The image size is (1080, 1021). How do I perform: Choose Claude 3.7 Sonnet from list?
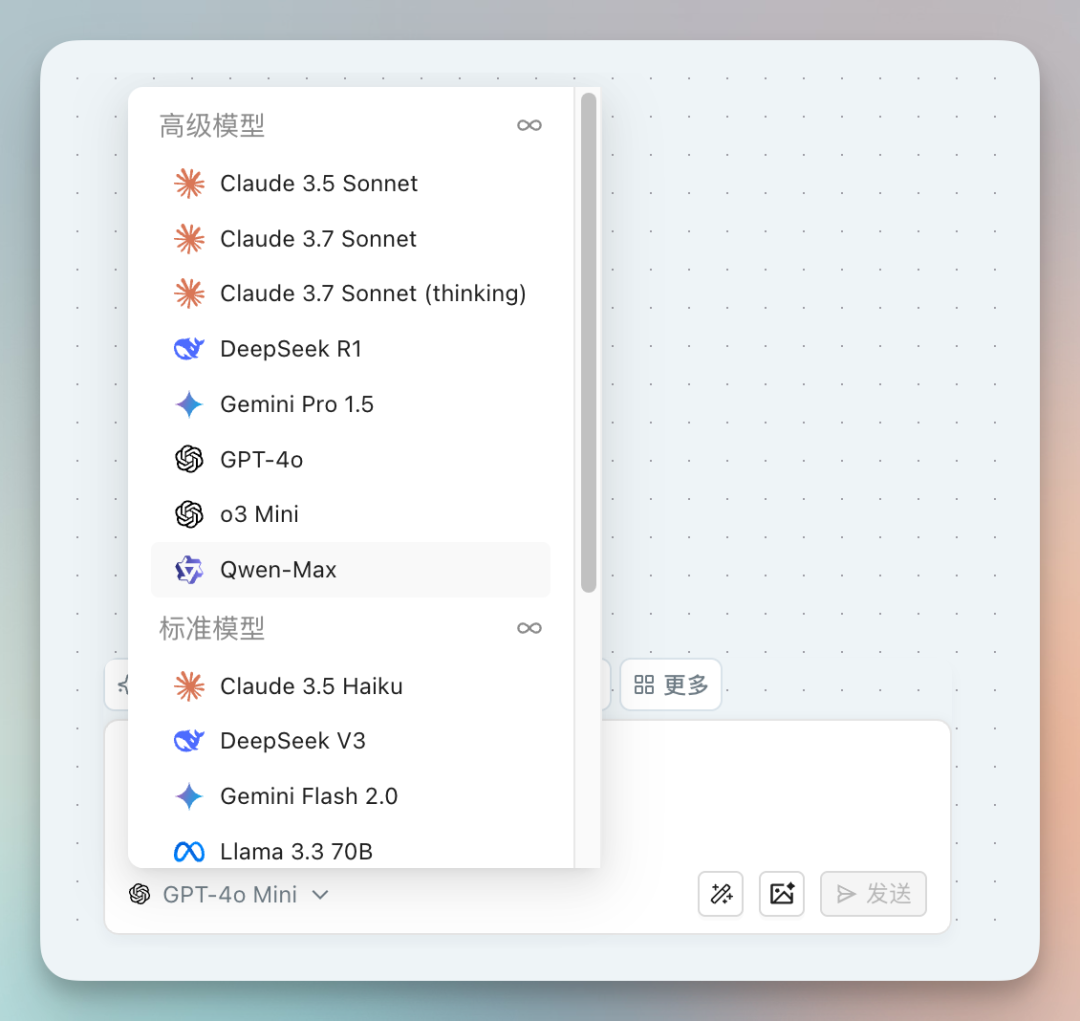[351, 238]
